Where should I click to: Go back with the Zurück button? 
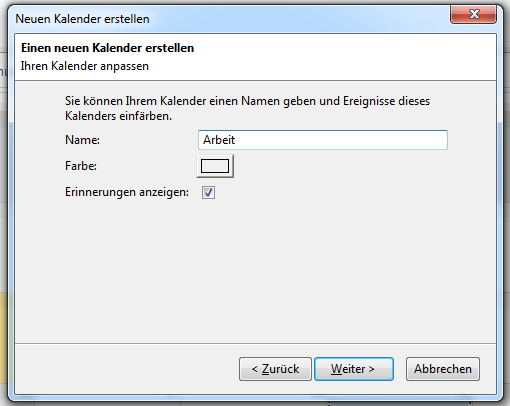pos(275,369)
